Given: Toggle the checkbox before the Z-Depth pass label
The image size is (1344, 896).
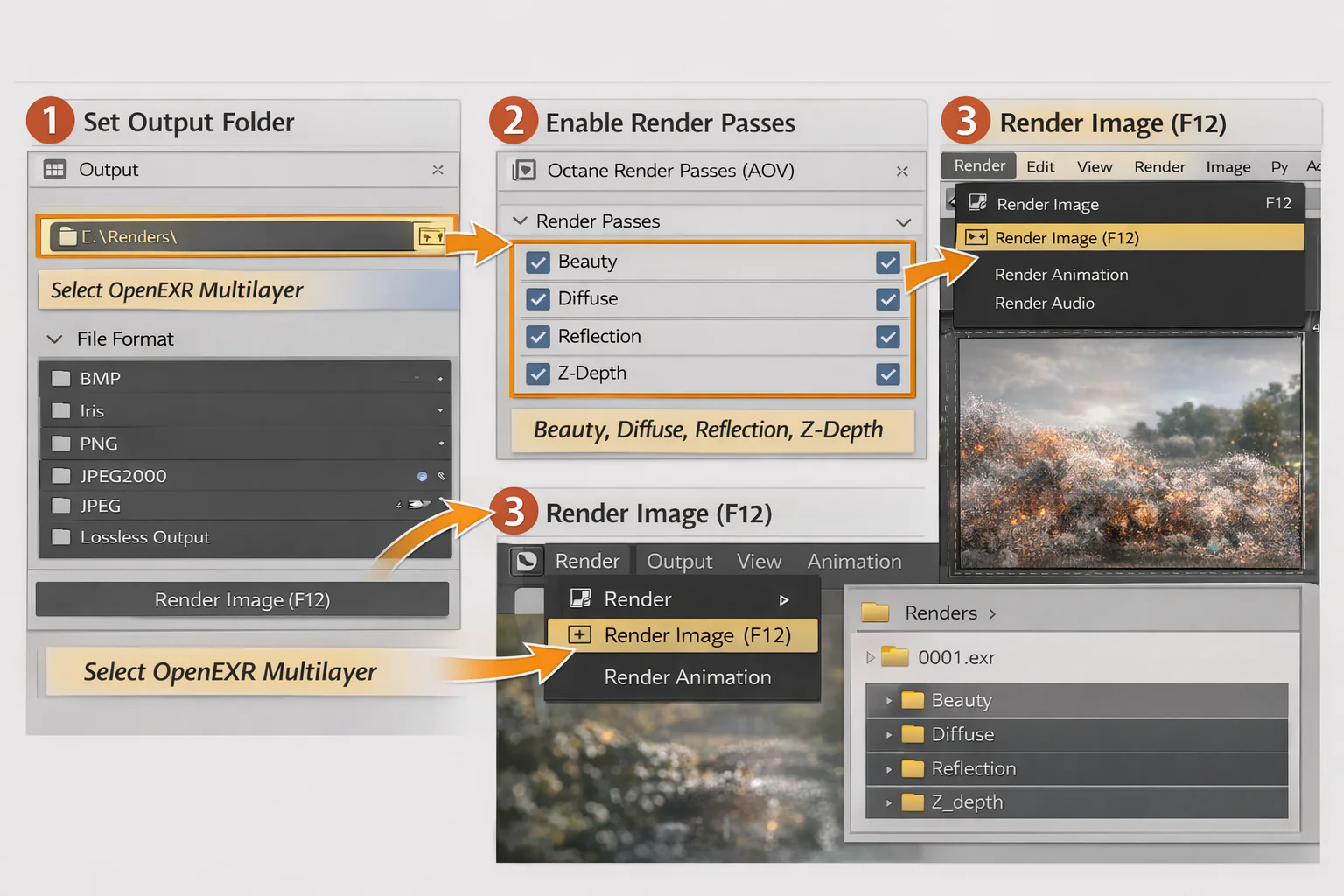Looking at the screenshot, I should point(538,374).
